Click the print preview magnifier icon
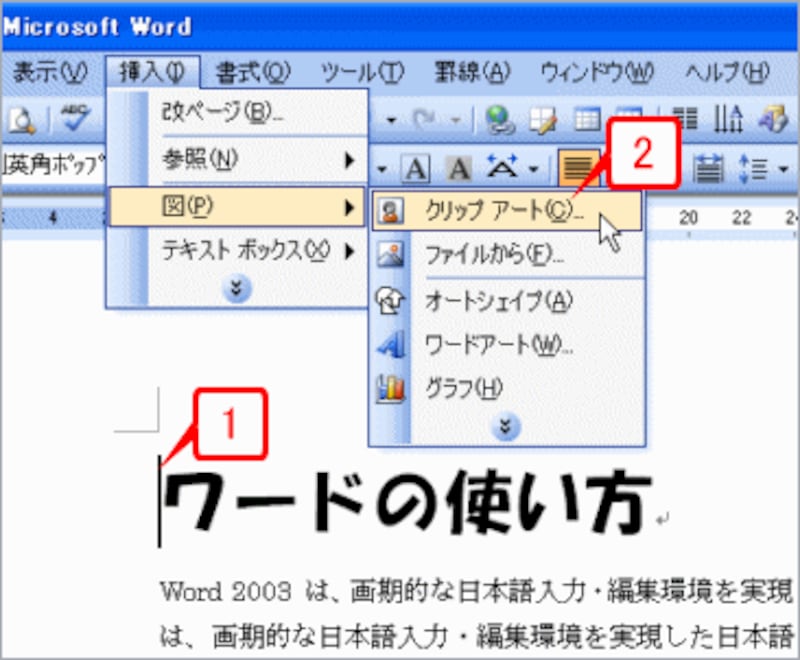800x660 pixels. [22, 120]
